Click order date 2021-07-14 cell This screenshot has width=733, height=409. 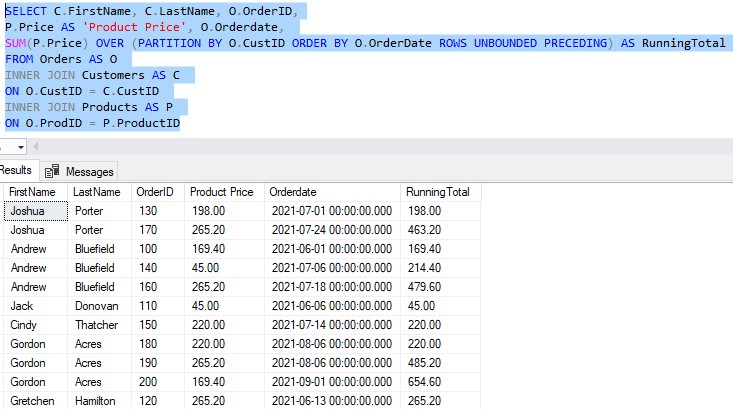point(332,325)
